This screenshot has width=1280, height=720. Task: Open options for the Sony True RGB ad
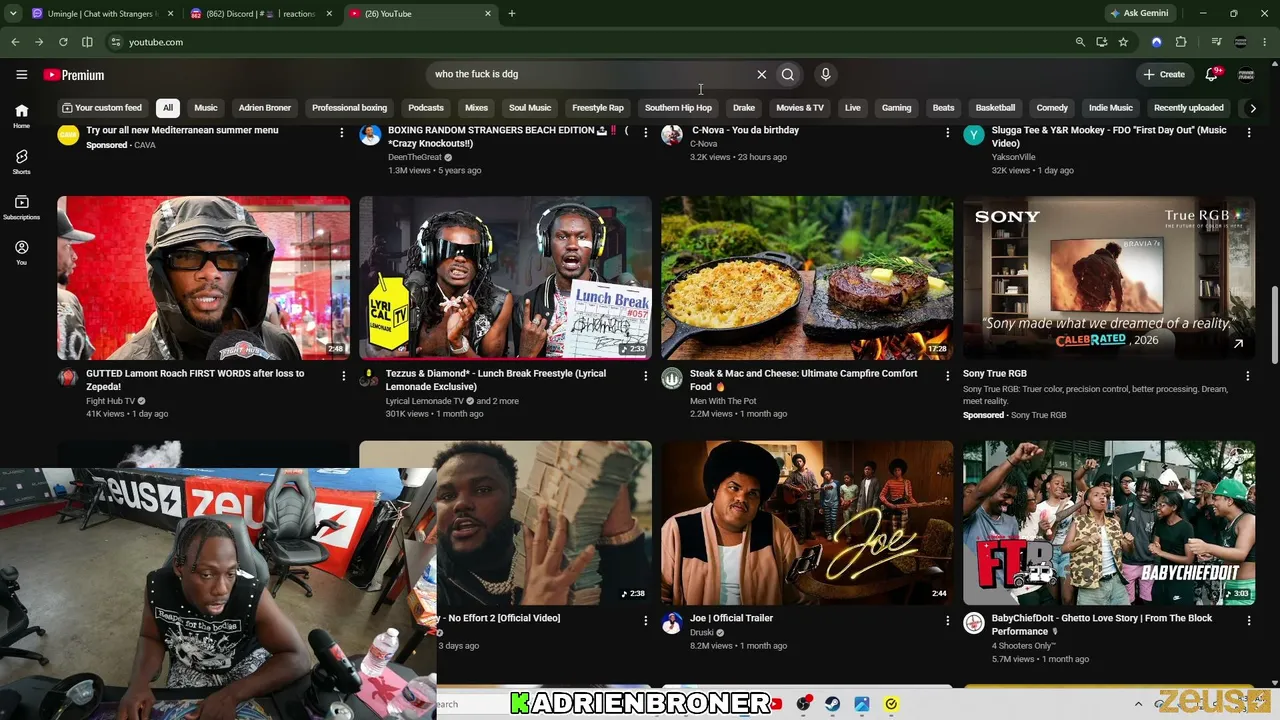click(1247, 376)
